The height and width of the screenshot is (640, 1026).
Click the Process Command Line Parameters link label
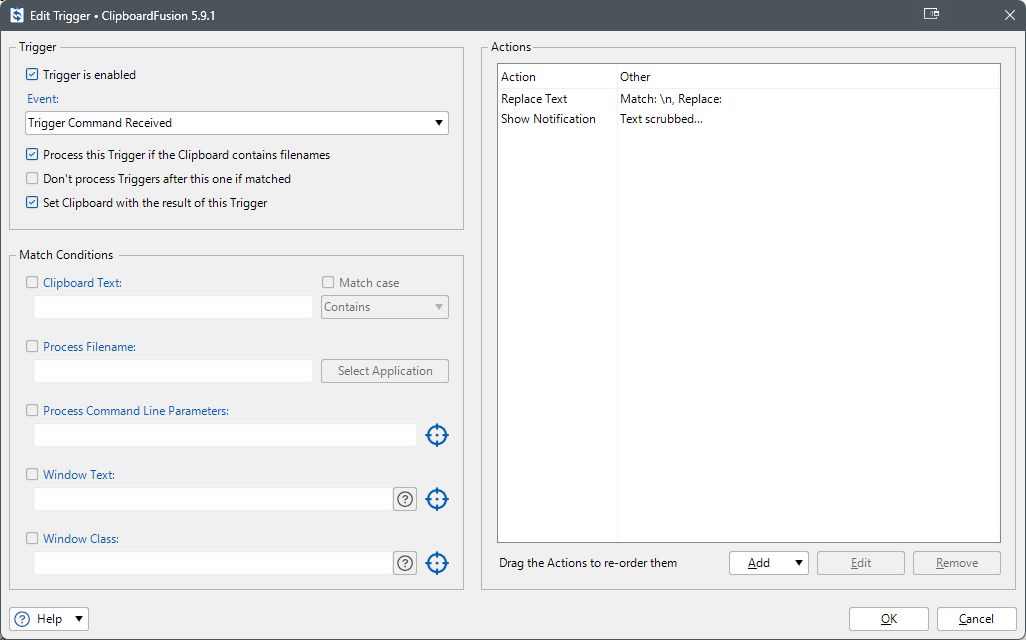coord(136,411)
